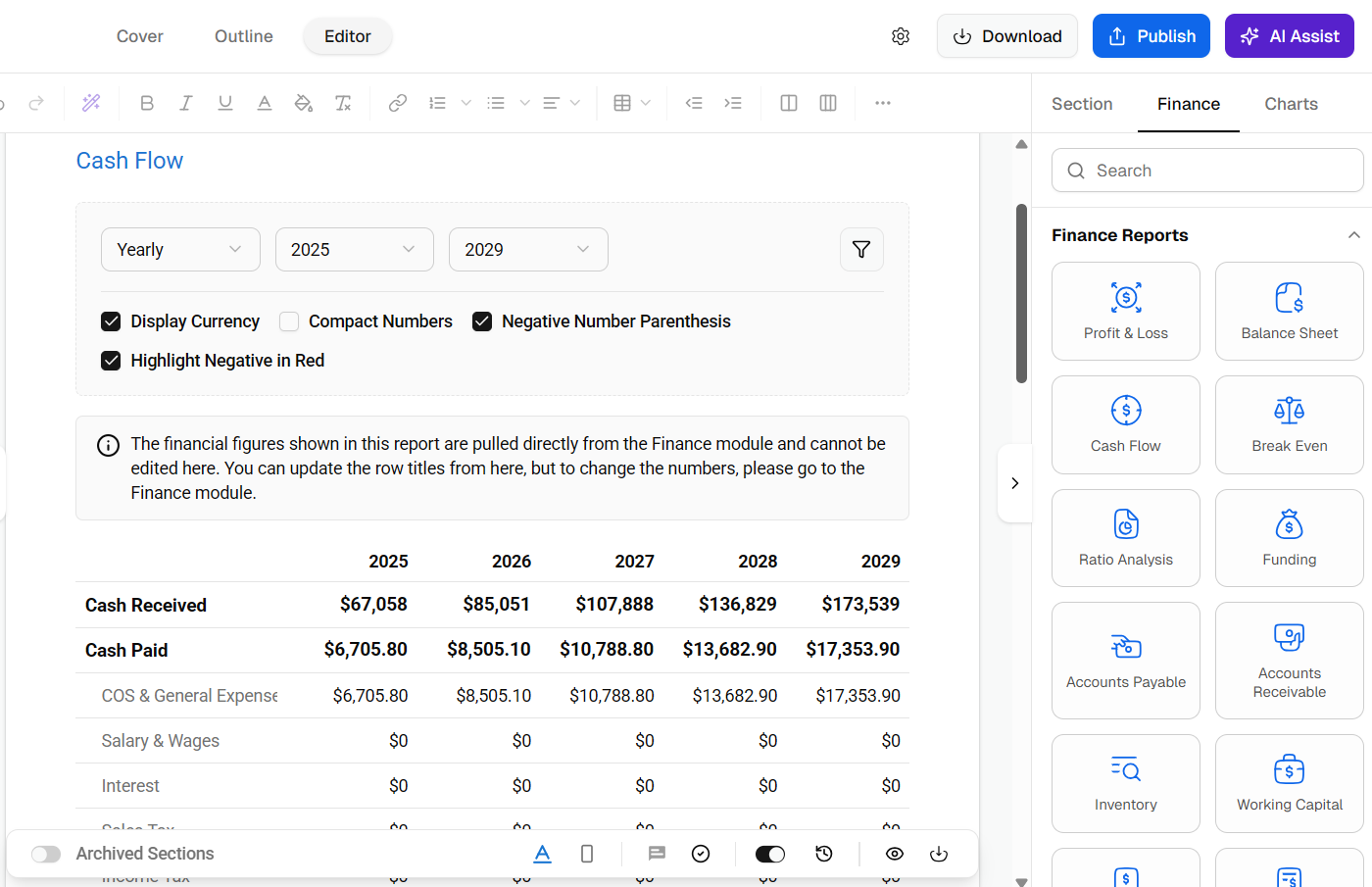The height and width of the screenshot is (887, 1372).
Task: Click the Publish button
Action: (1151, 36)
